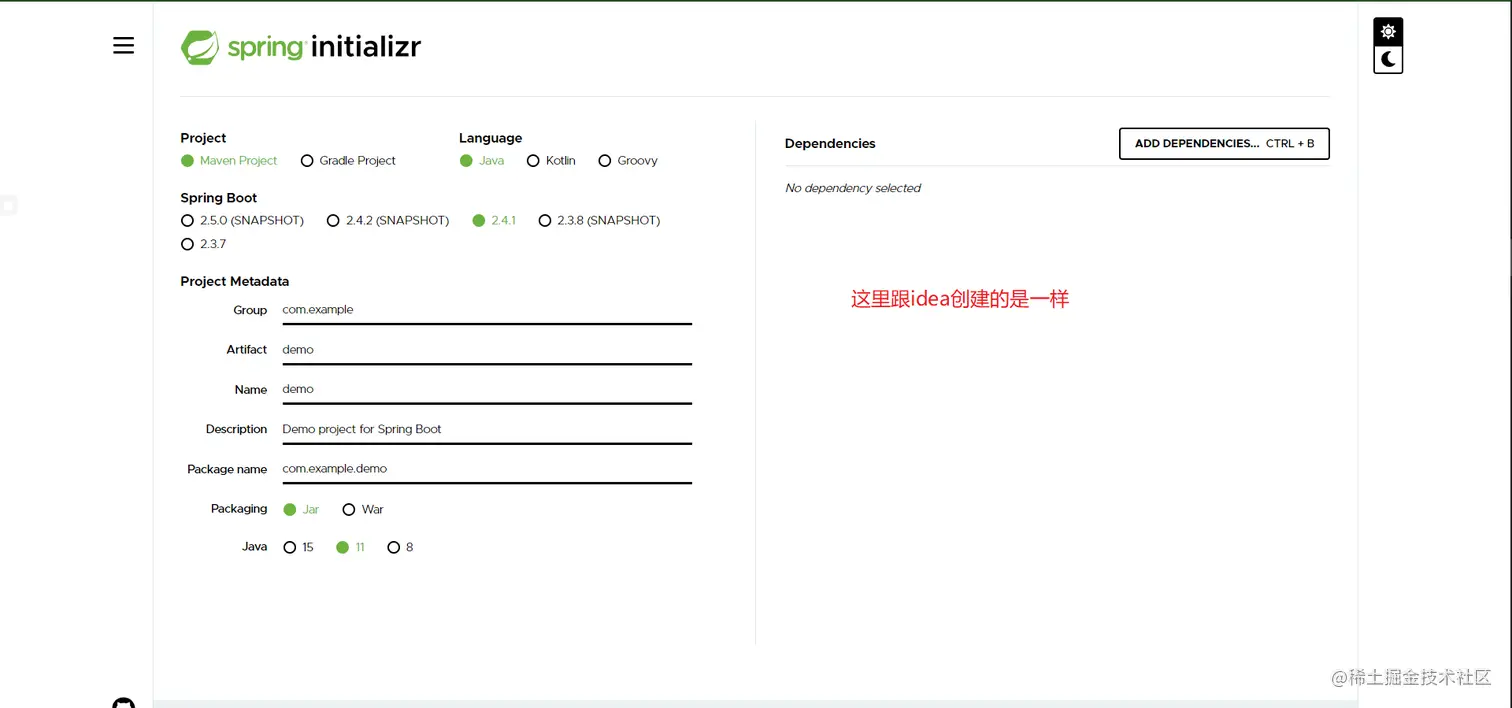This screenshot has width=1512, height=708.
Task: Enable dark mode with moon icon
Action: pyautogui.click(x=1387, y=59)
